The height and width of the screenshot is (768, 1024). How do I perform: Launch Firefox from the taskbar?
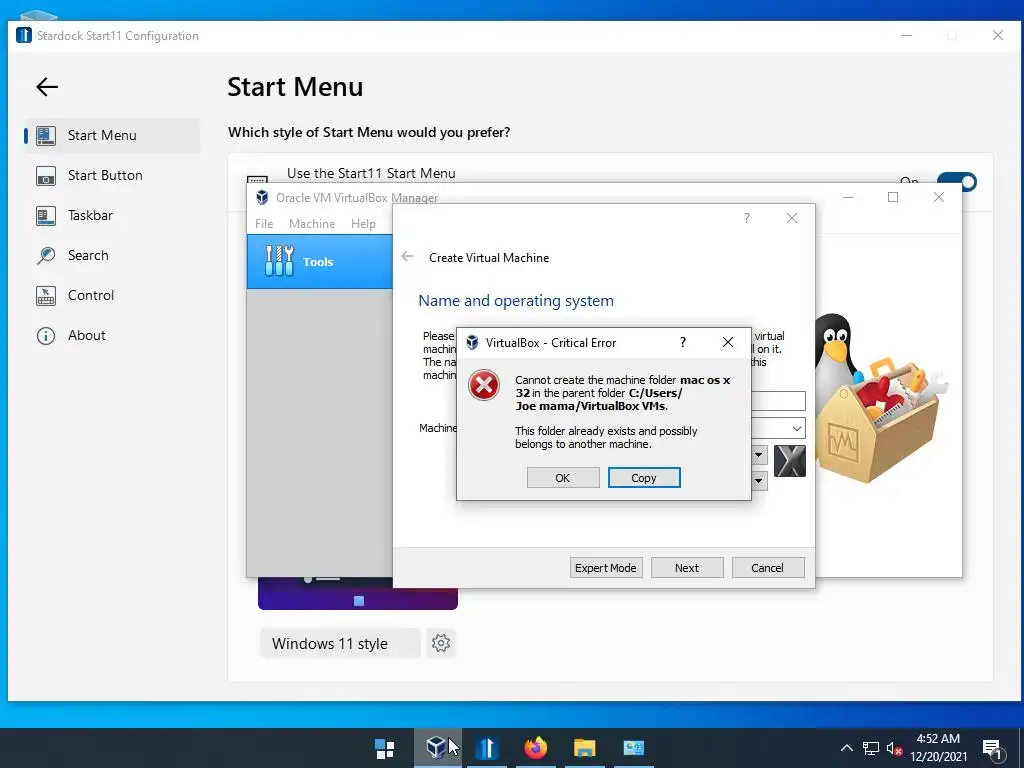click(536, 748)
